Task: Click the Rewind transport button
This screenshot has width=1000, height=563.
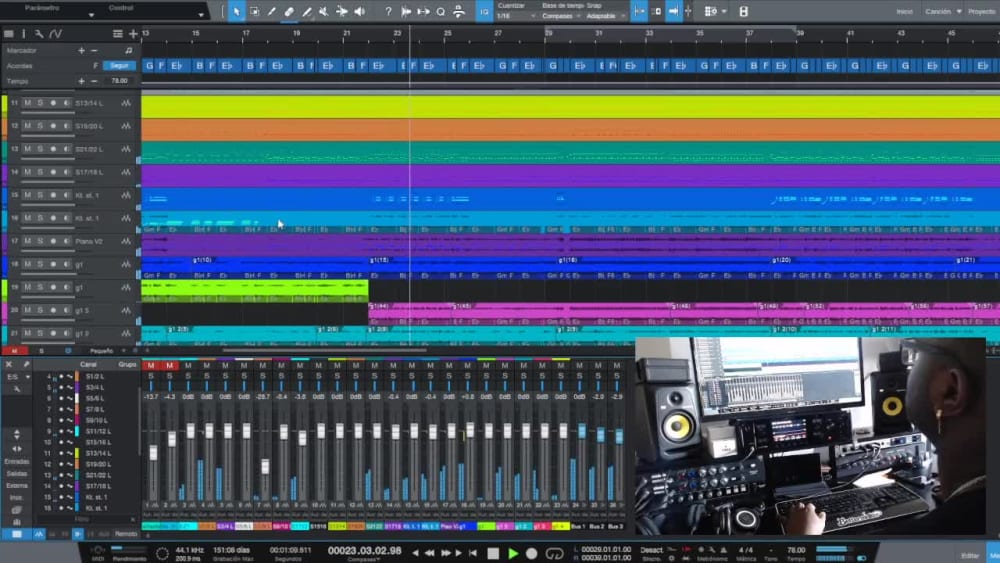Action: [x=430, y=553]
